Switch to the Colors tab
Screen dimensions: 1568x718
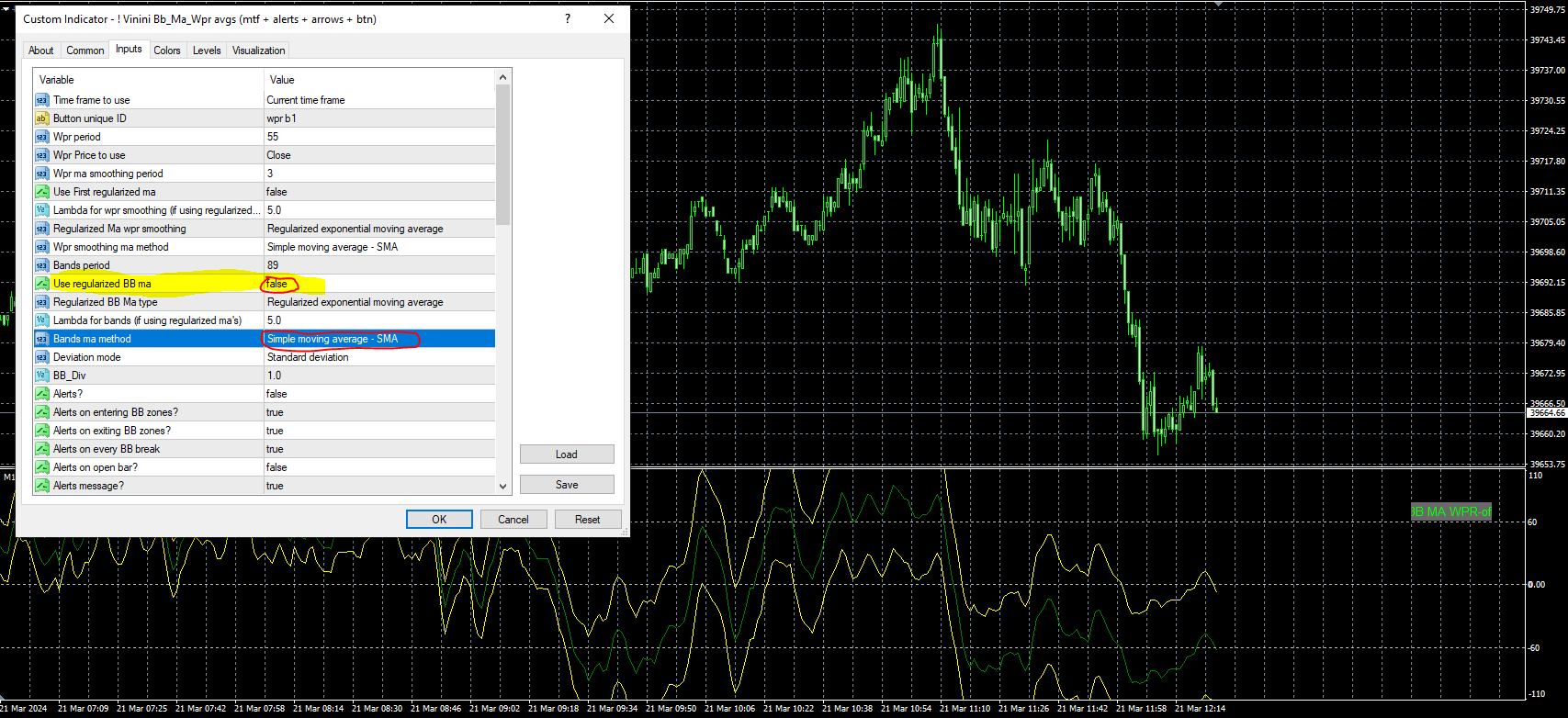click(x=167, y=50)
